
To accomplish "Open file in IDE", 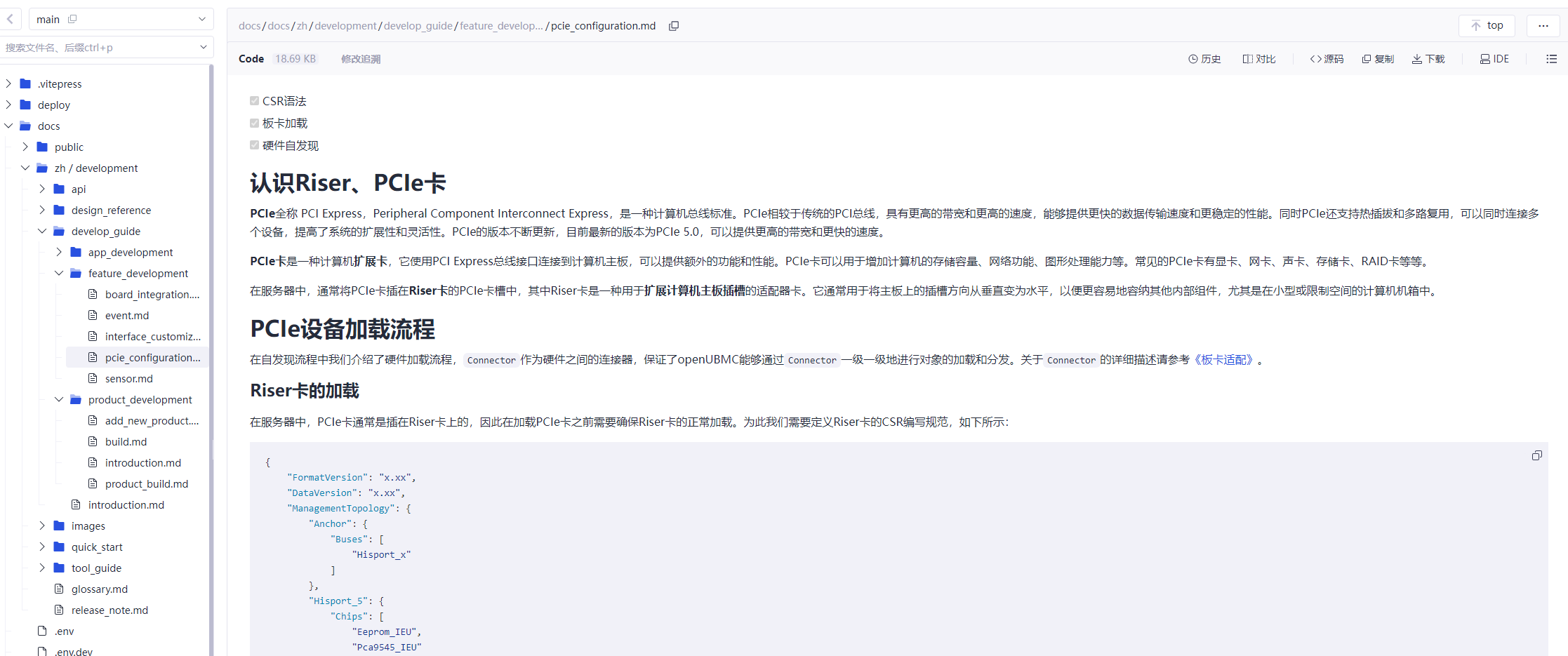I will [1494, 59].
